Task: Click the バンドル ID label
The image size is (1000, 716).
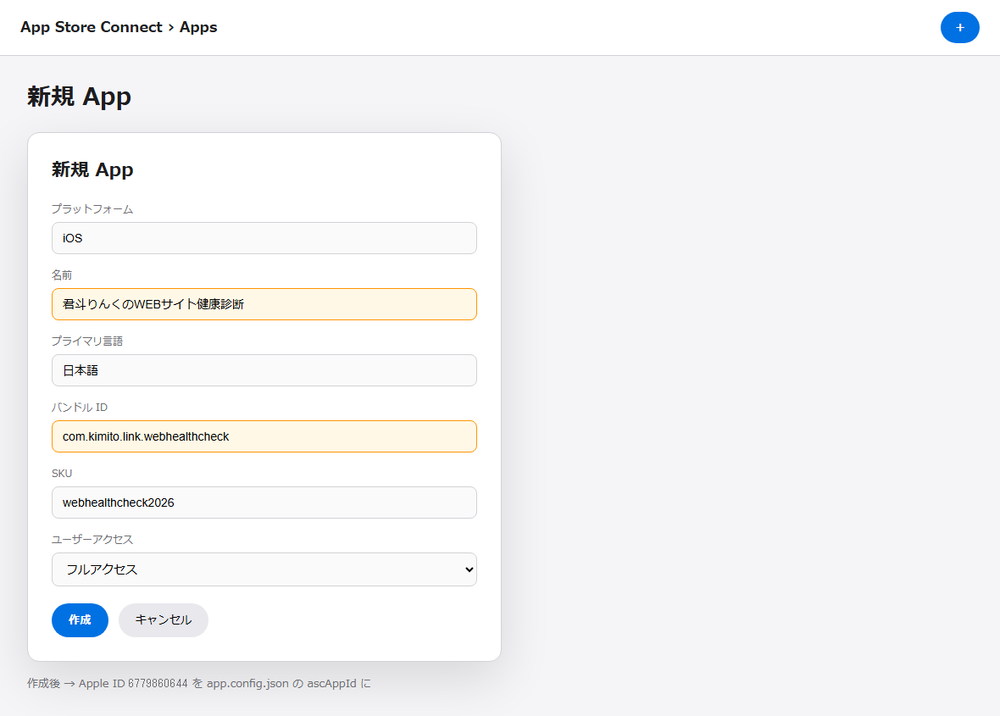Action: (80, 407)
